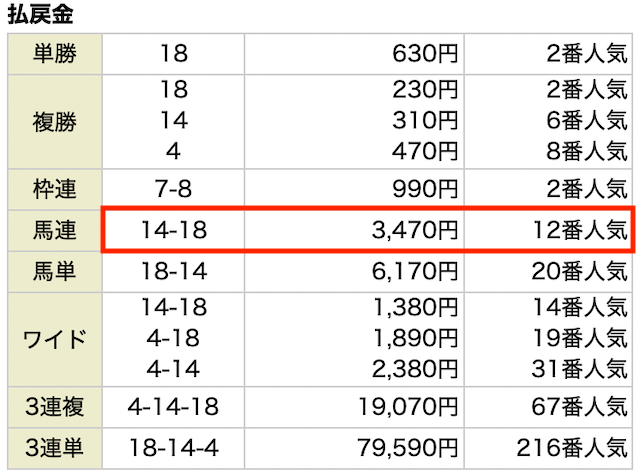Image resolution: width=640 pixels, height=475 pixels.
Task: Click the 払戻金 heading
Action: tap(40, 15)
